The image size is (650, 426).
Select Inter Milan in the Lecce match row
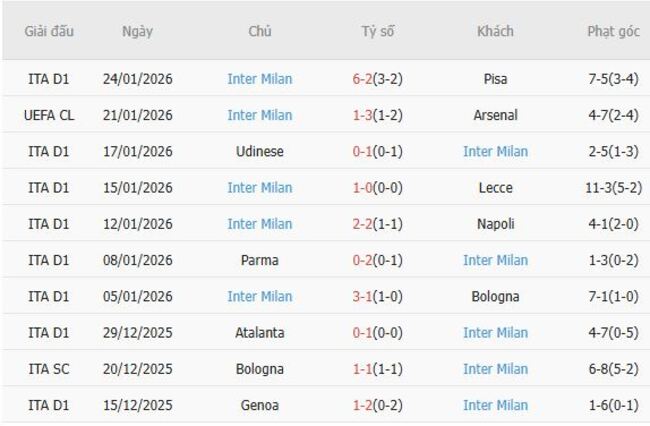[x=260, y=187]
